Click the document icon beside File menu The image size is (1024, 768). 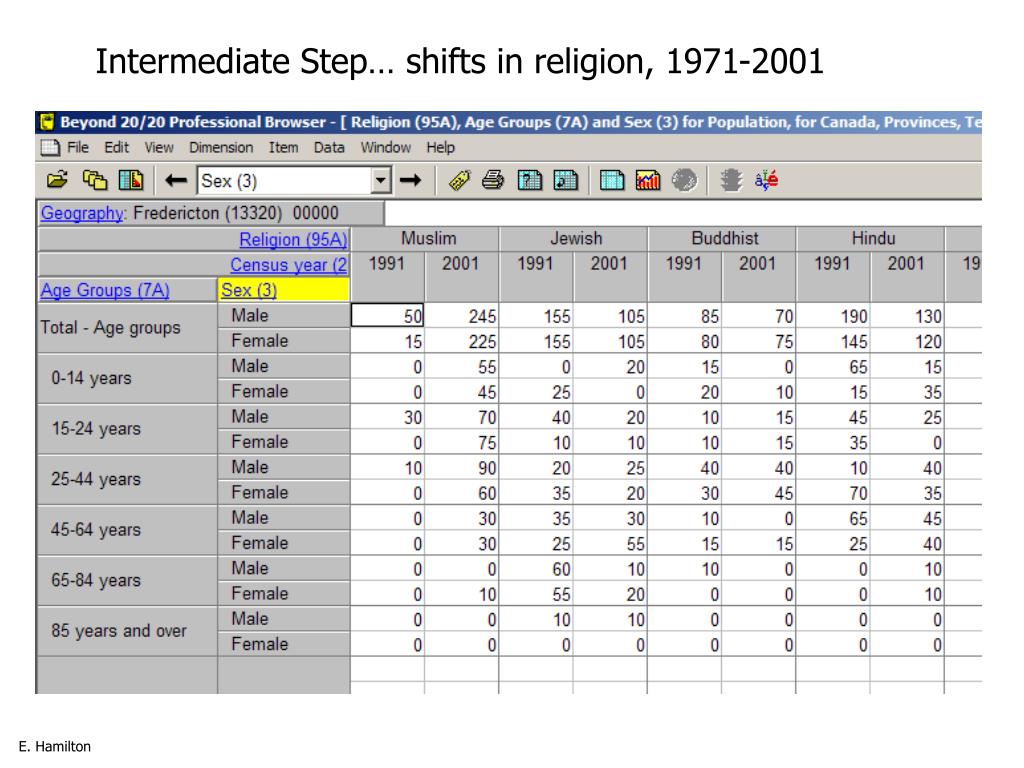[50, 148]
